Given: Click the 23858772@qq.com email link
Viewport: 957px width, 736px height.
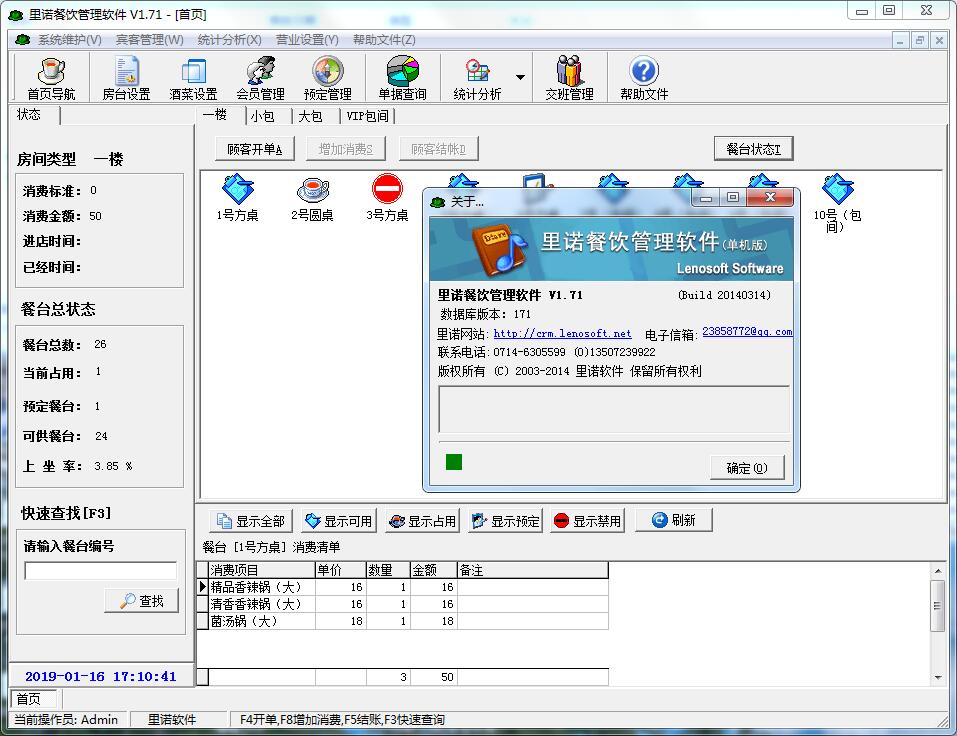Looking at the screenshot, I should [x=747, y=331].
